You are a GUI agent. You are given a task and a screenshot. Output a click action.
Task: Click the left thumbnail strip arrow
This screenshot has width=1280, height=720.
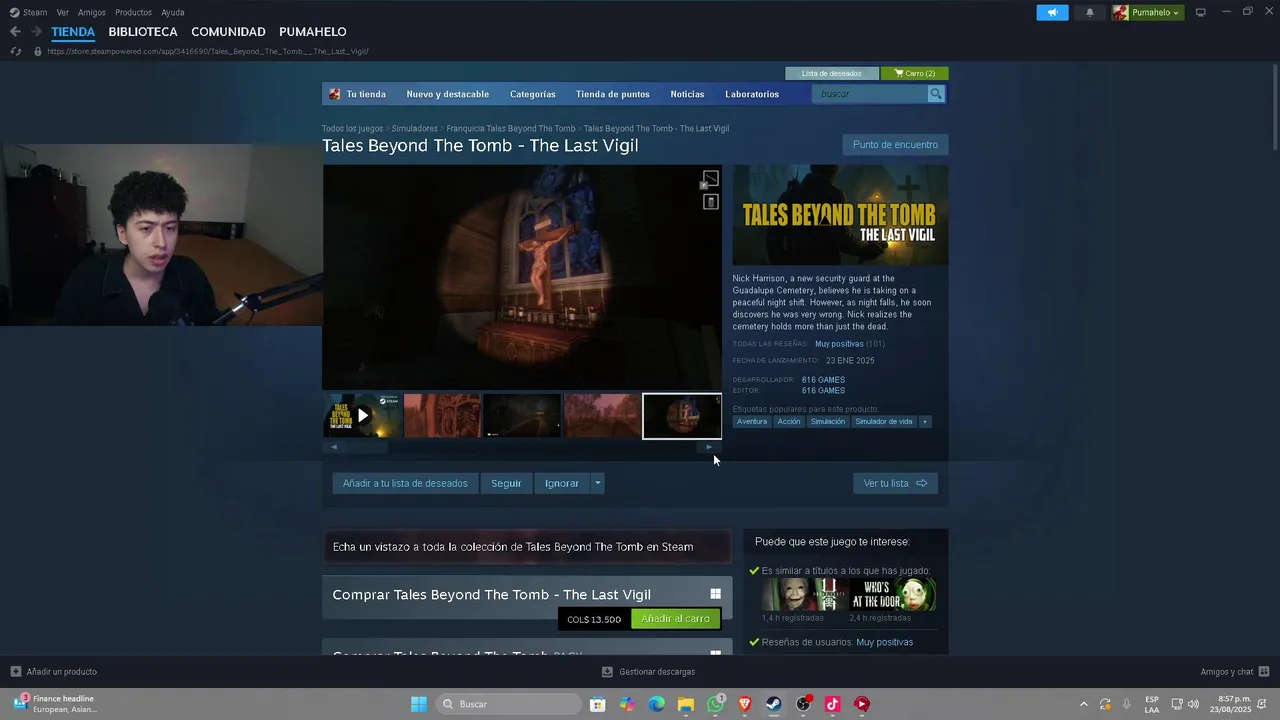334,447
